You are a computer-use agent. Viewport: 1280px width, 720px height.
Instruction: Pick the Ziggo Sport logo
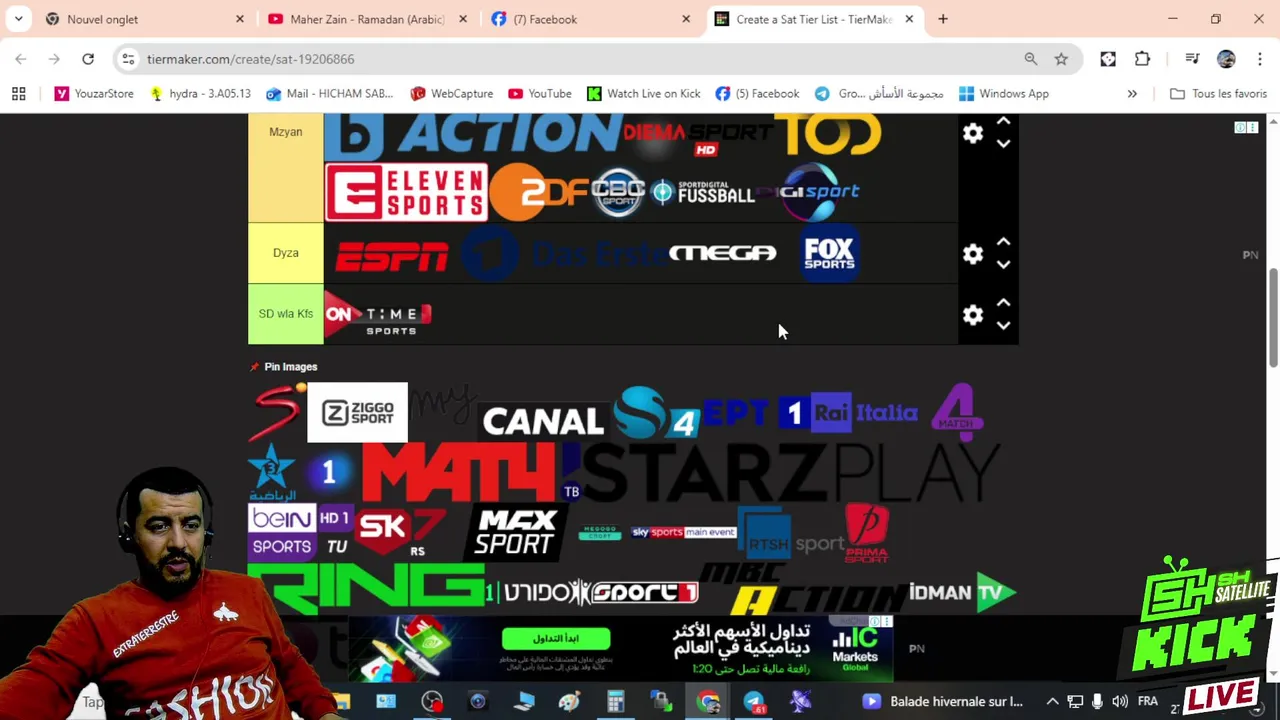click(357, 412)
